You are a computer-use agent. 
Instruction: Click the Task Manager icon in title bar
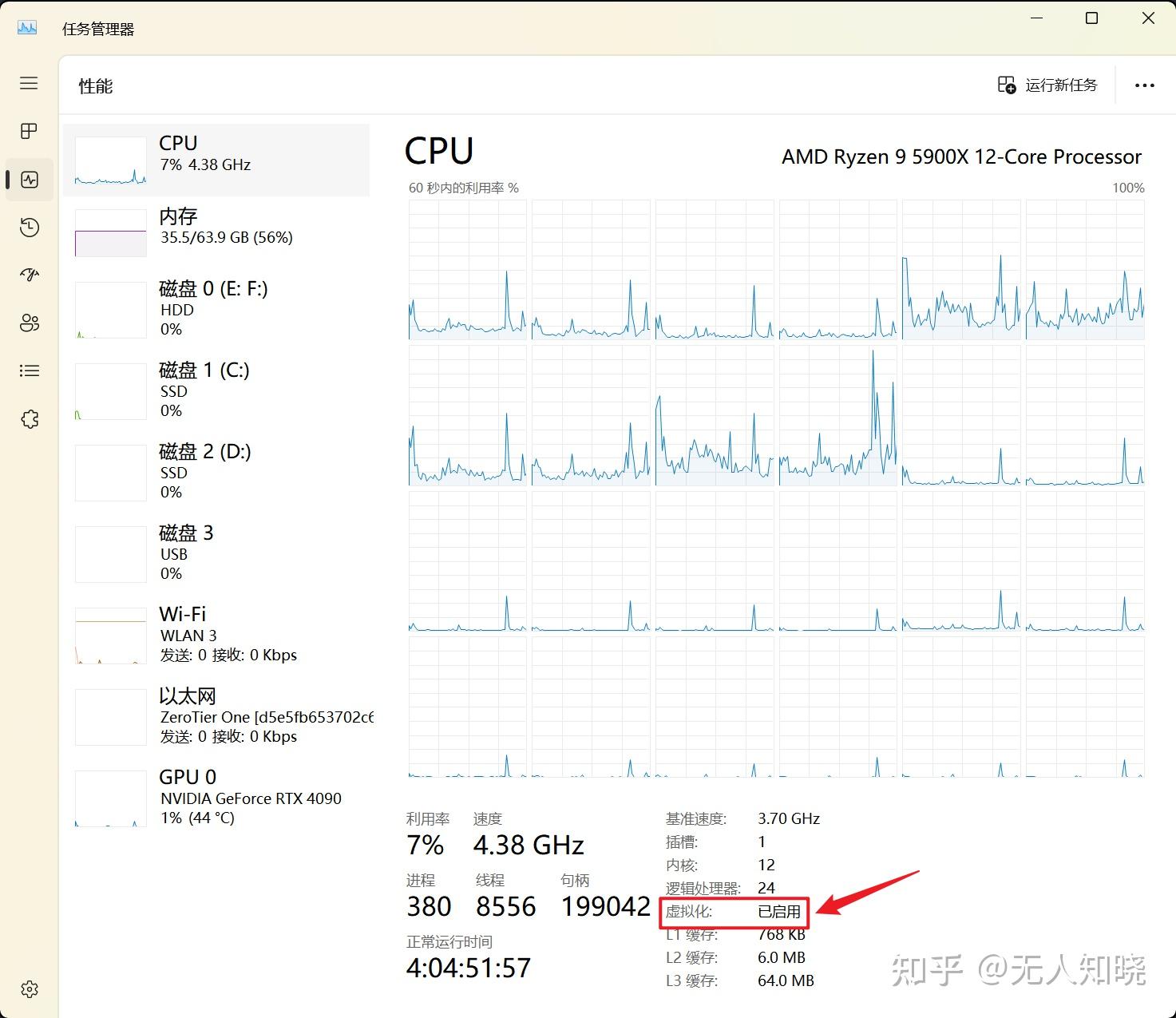[x=26, y=27]
